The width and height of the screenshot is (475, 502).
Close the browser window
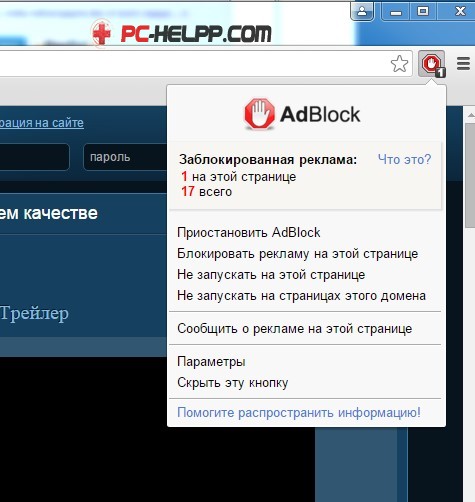click(x=460, y=12)
